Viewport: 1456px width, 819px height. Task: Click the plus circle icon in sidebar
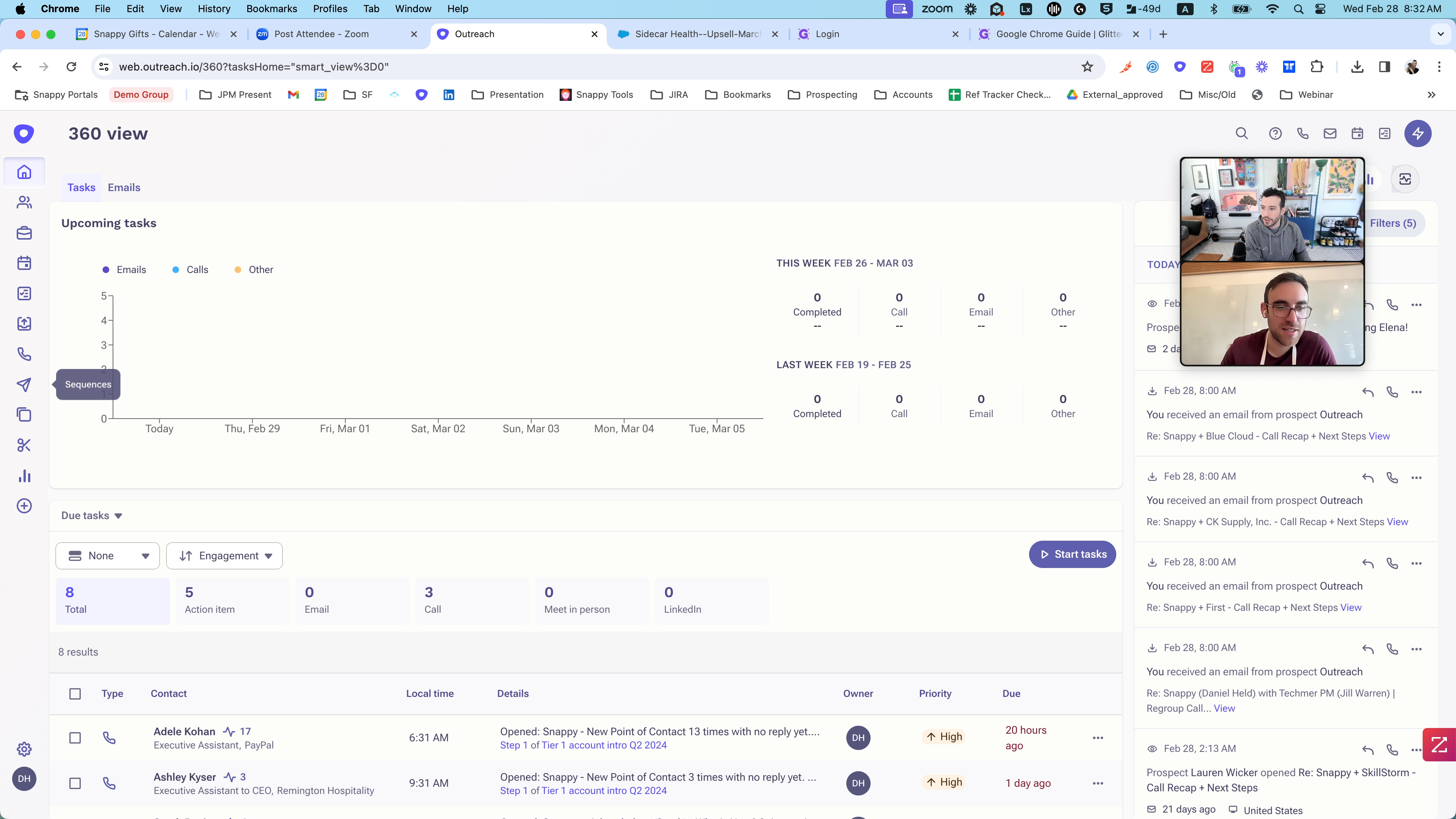tap(24, 506)
